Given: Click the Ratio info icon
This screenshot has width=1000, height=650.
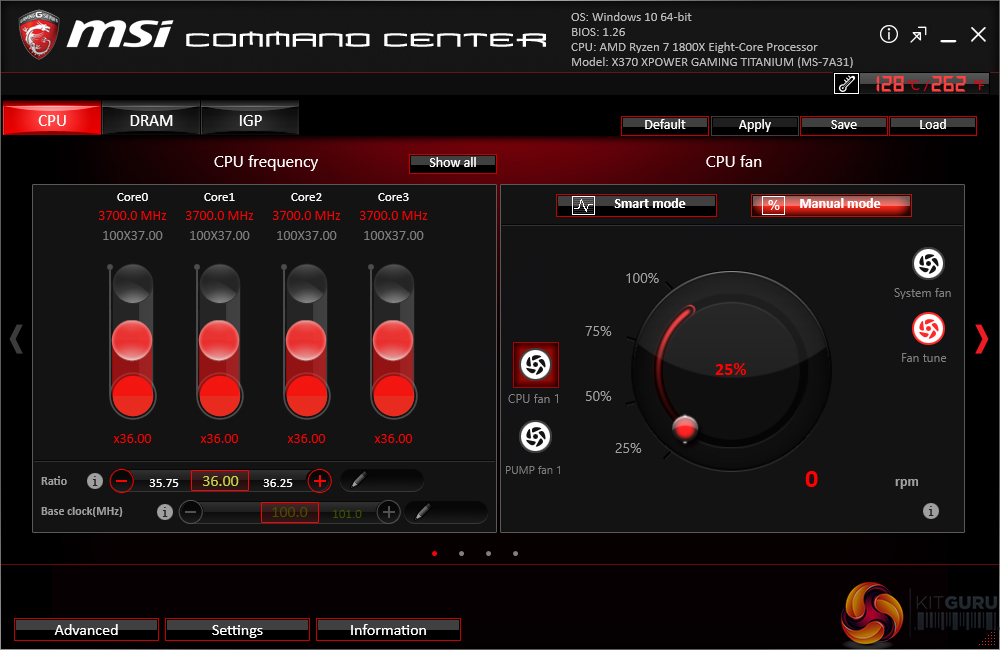Looking at the screenshot, I should pos(94,481).
